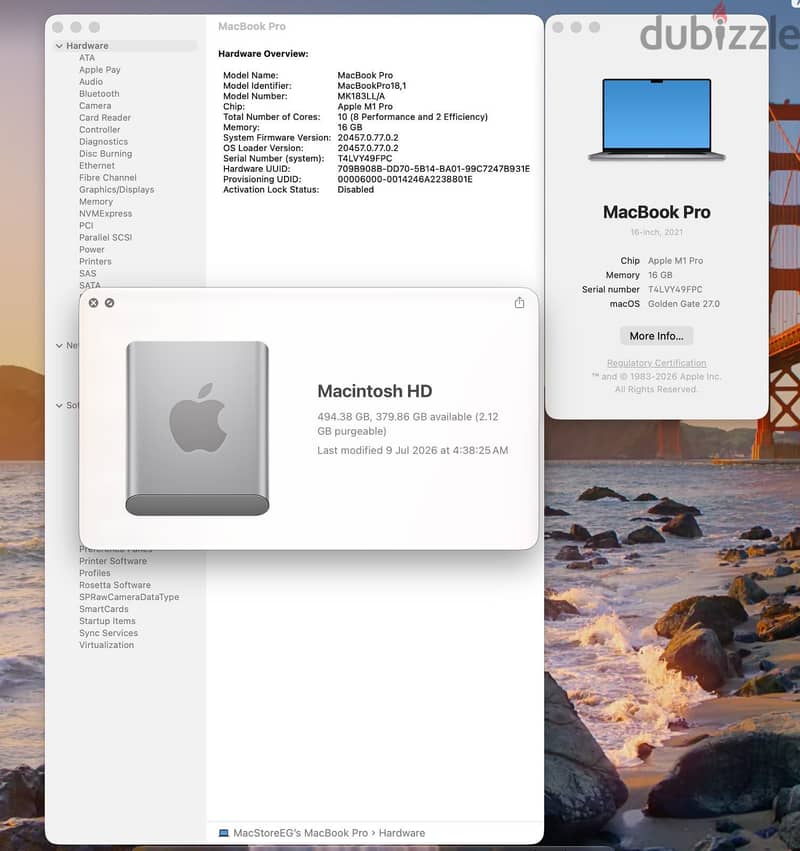Select Ethernet in the sidebar
Image resolution: width=800 pixels, height=851 pixels.
[97, 166]
